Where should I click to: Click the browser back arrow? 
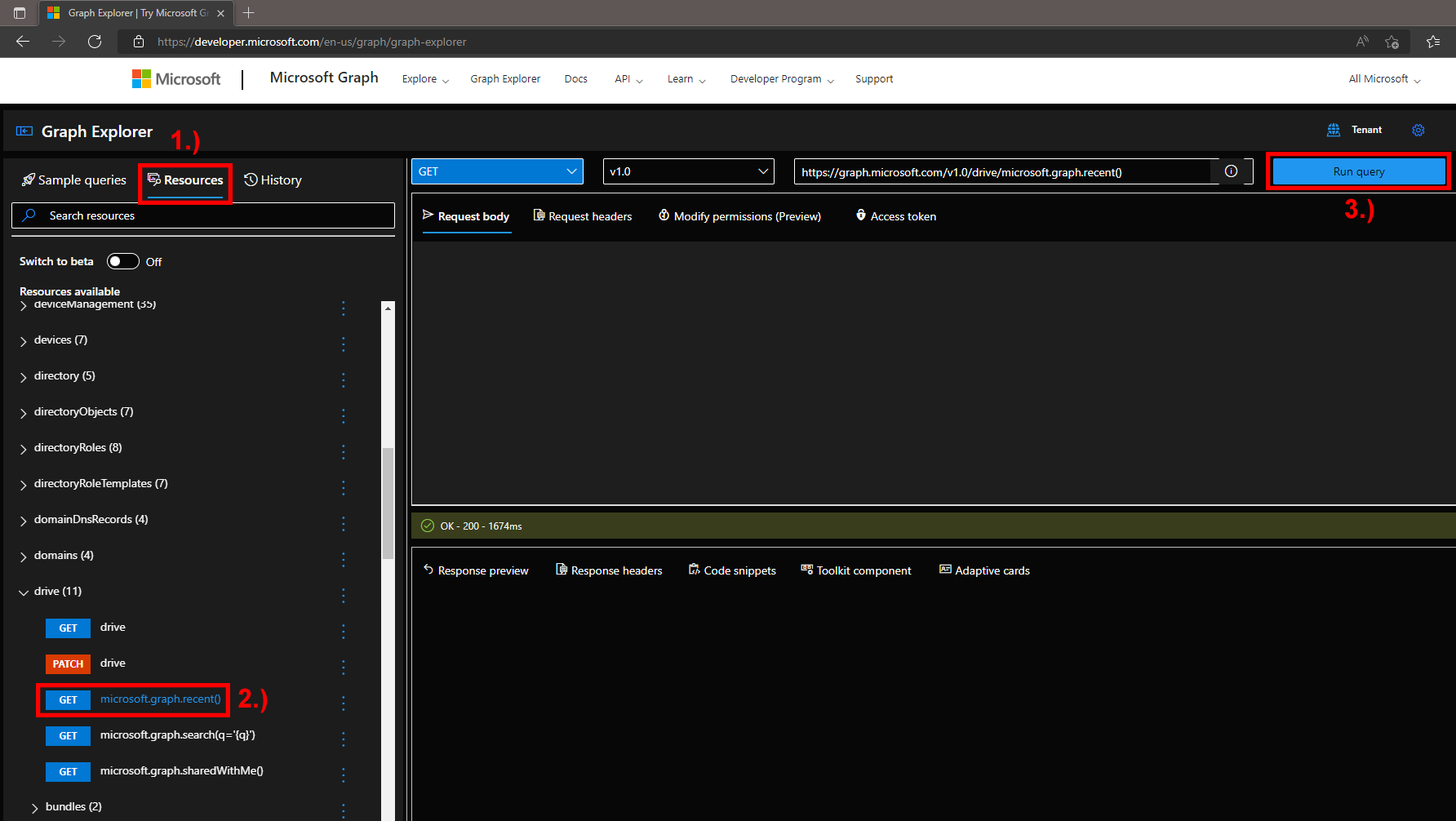click(x=23, y=42)
